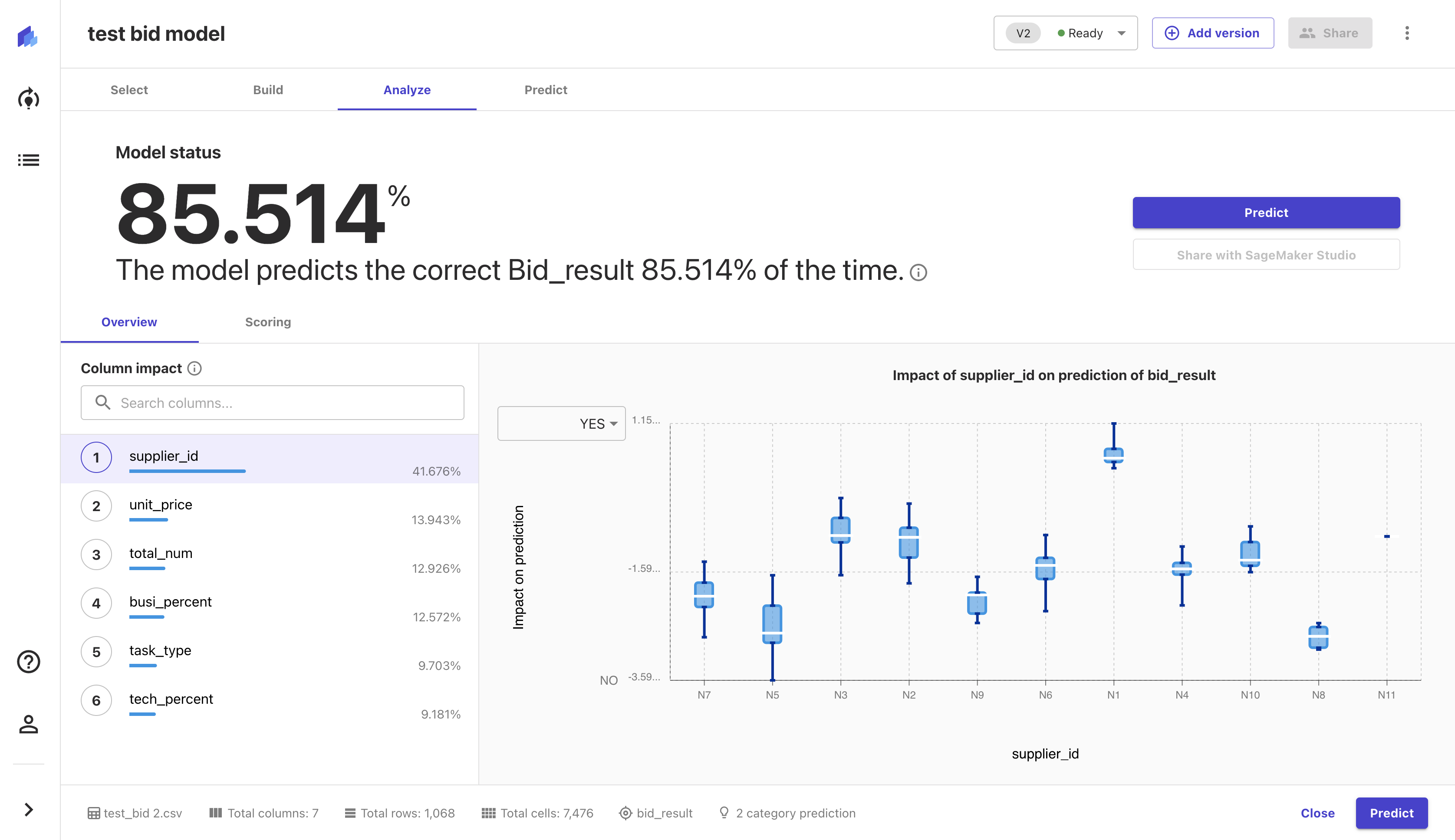The width and height of the screenshot is (1455, 840).
Task: Expand the left sidebar with chevron
Action: pyautogui.click(x=28, y=810)
